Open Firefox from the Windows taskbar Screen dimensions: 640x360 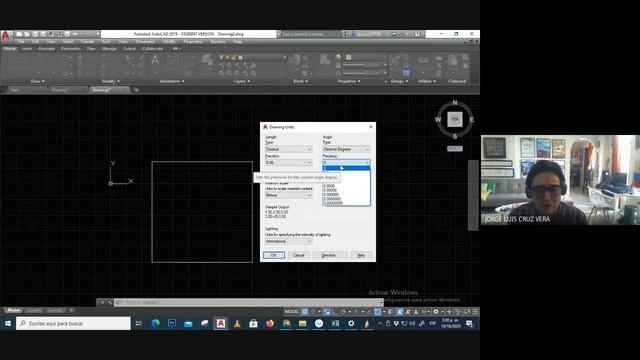coord(270,324)
